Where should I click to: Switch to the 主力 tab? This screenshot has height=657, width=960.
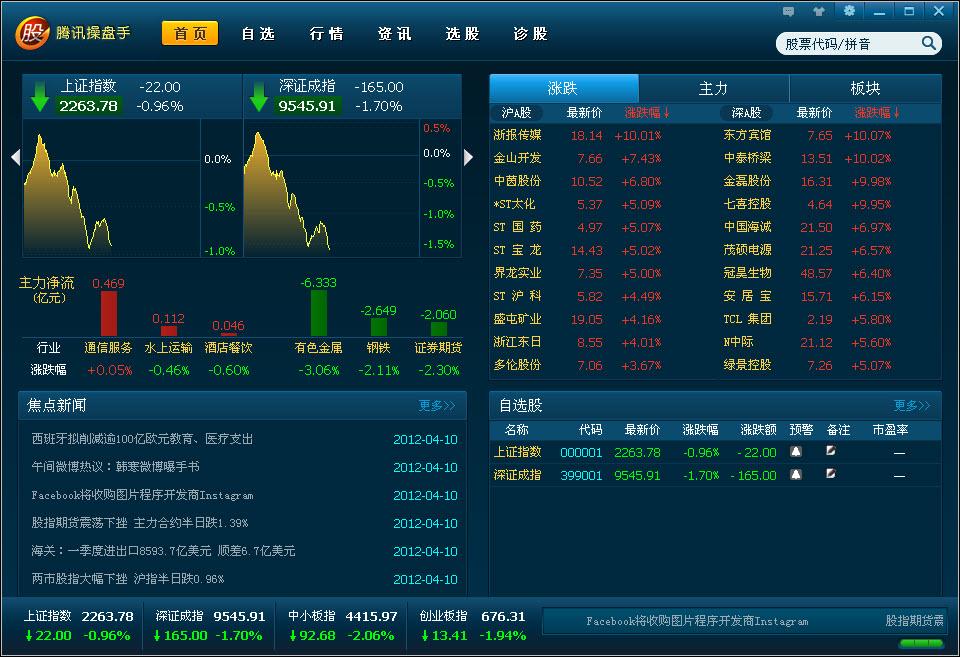point(713,88)
